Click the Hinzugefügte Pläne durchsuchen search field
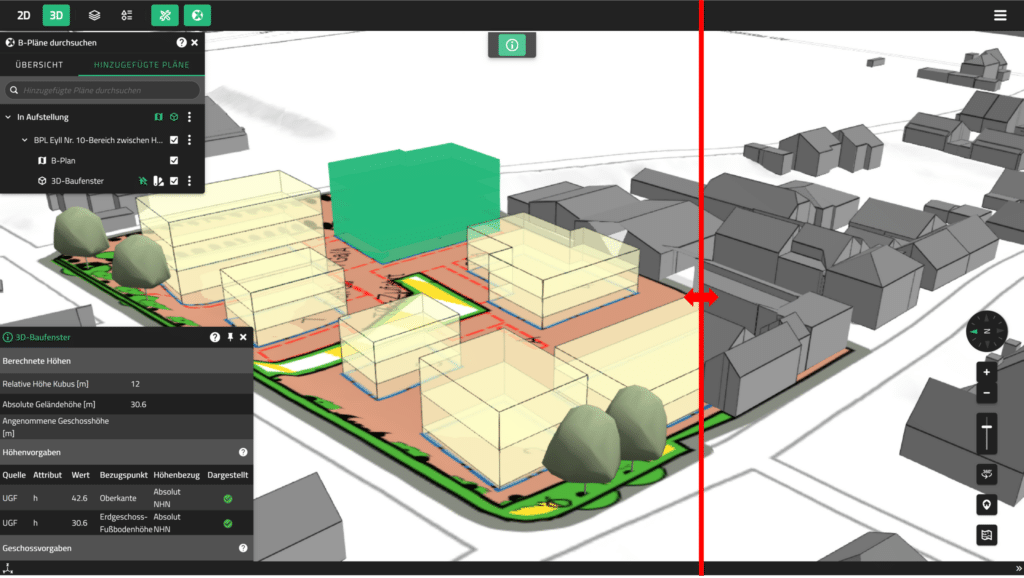The width and height of the screenshot is (1024, 578). (103, 90)
